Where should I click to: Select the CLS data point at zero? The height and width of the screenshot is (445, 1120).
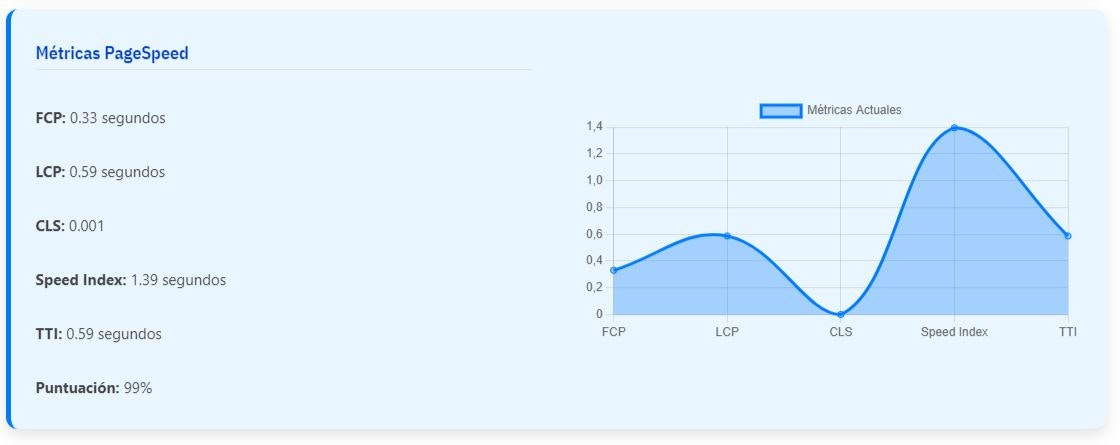coord(841,314)
